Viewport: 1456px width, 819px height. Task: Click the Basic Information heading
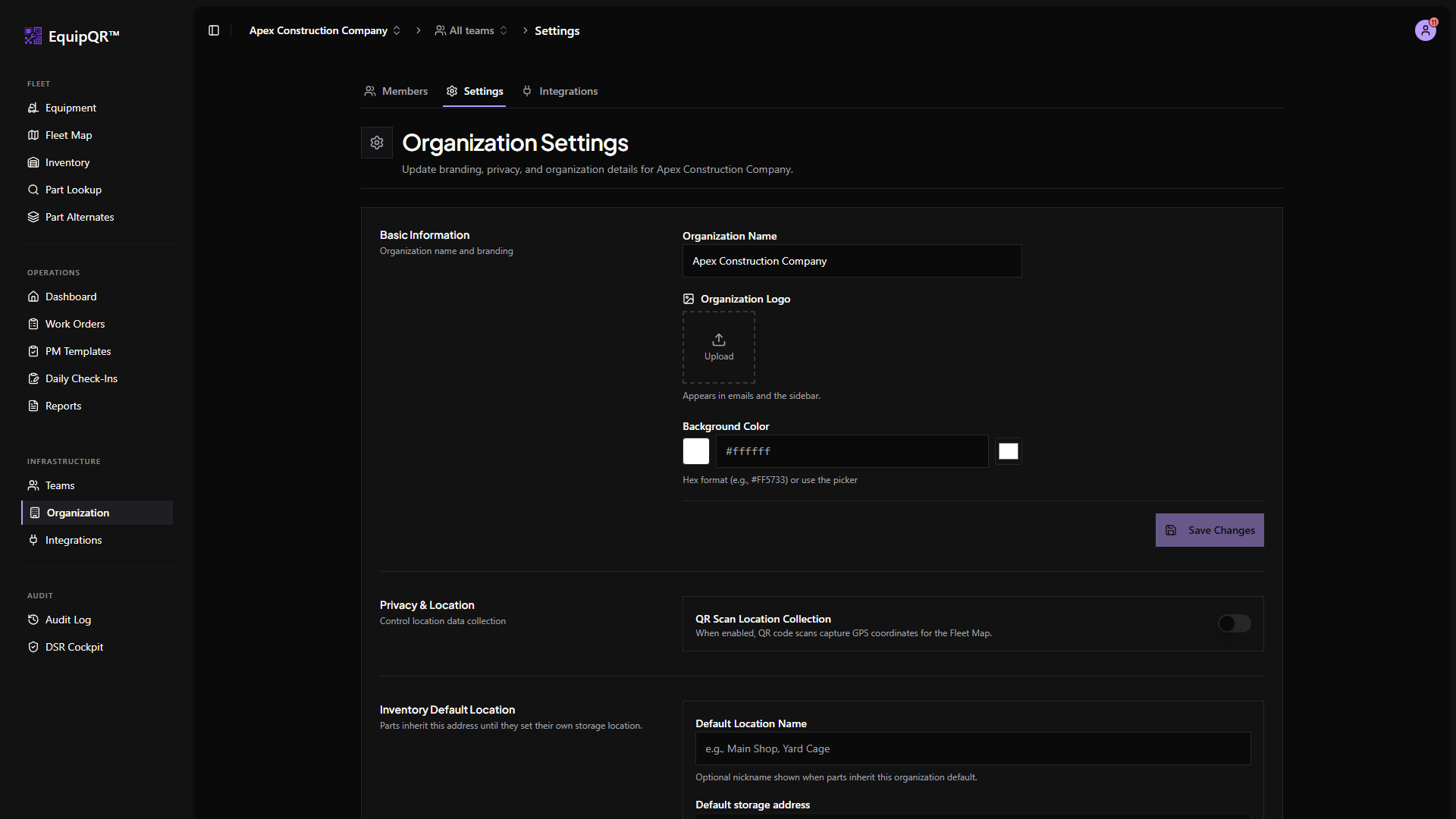click(x=425, y=235)
